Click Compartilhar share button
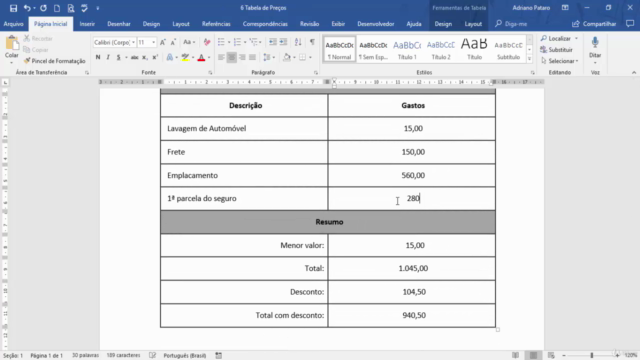 tap(594, 24)
